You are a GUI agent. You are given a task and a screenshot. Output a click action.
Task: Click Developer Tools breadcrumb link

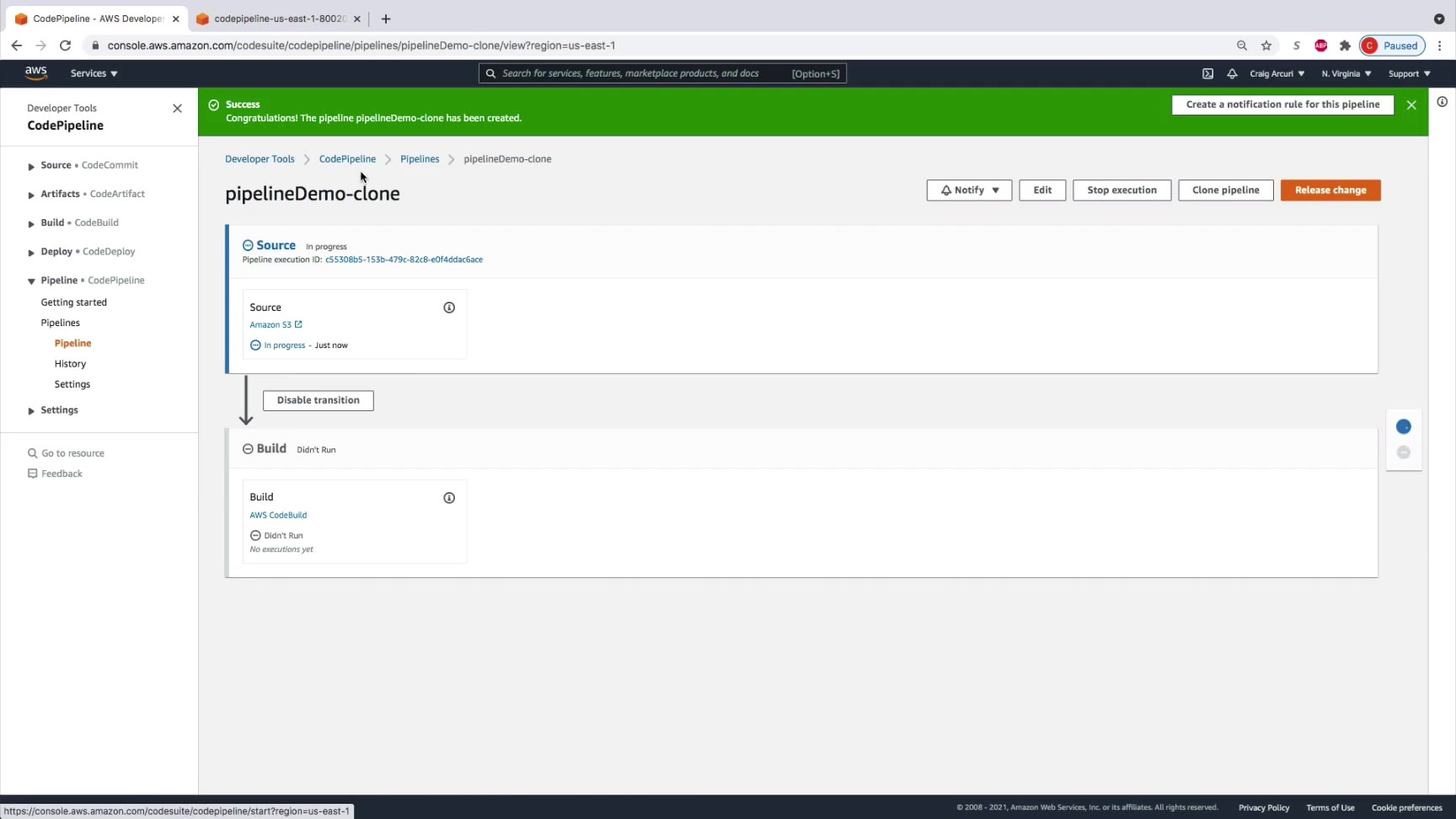pyautogui.click(x=260, y=159)
